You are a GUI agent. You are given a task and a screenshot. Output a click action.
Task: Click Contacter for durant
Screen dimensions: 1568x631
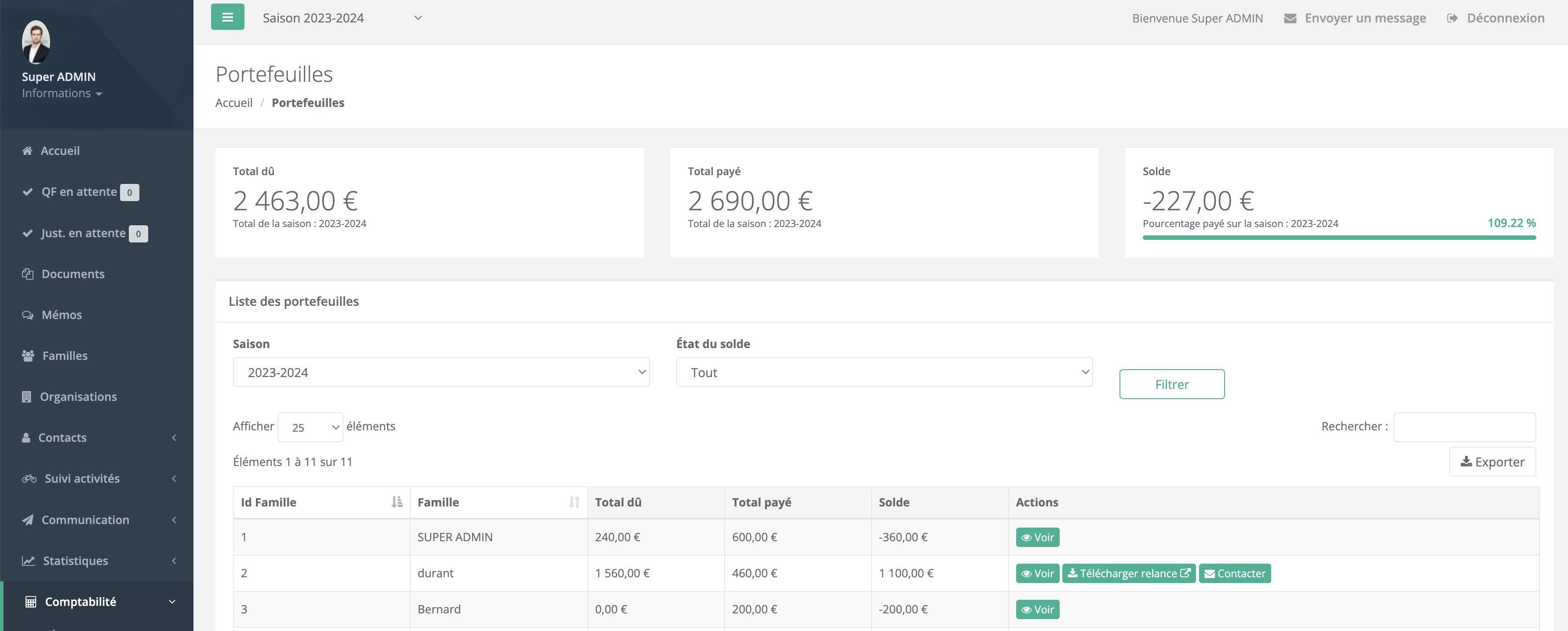[x=1234, y=573]
